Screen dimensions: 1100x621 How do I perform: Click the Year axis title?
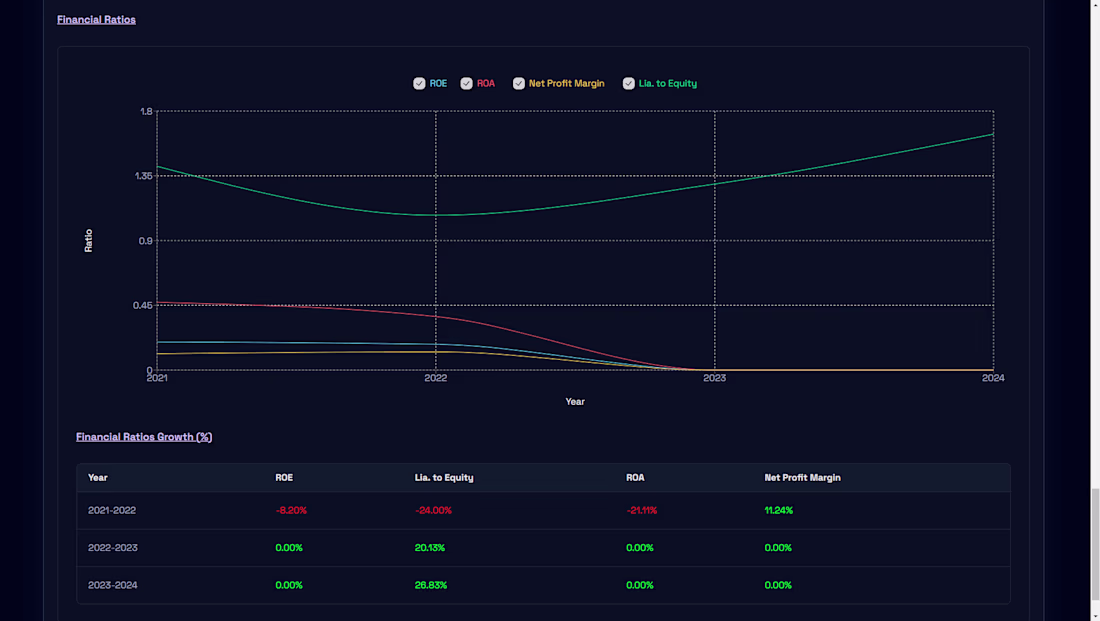tap(575, 400)
